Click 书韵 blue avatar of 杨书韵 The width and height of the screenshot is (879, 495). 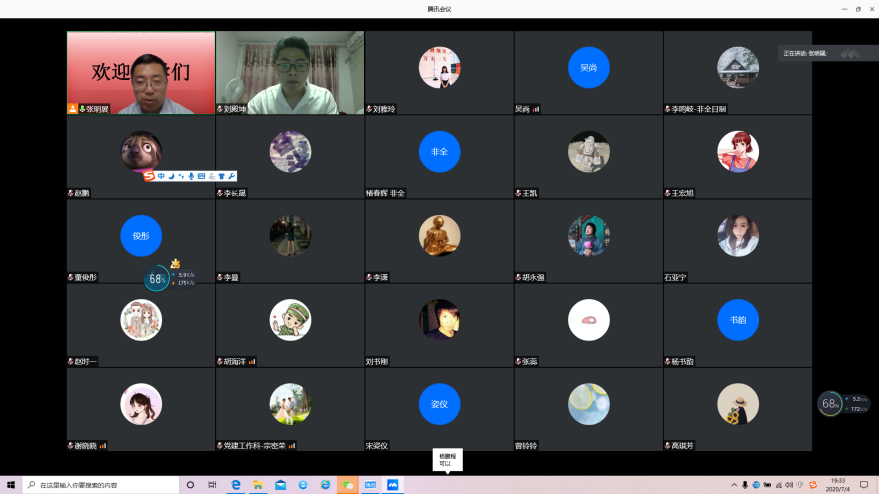[737, 320]
